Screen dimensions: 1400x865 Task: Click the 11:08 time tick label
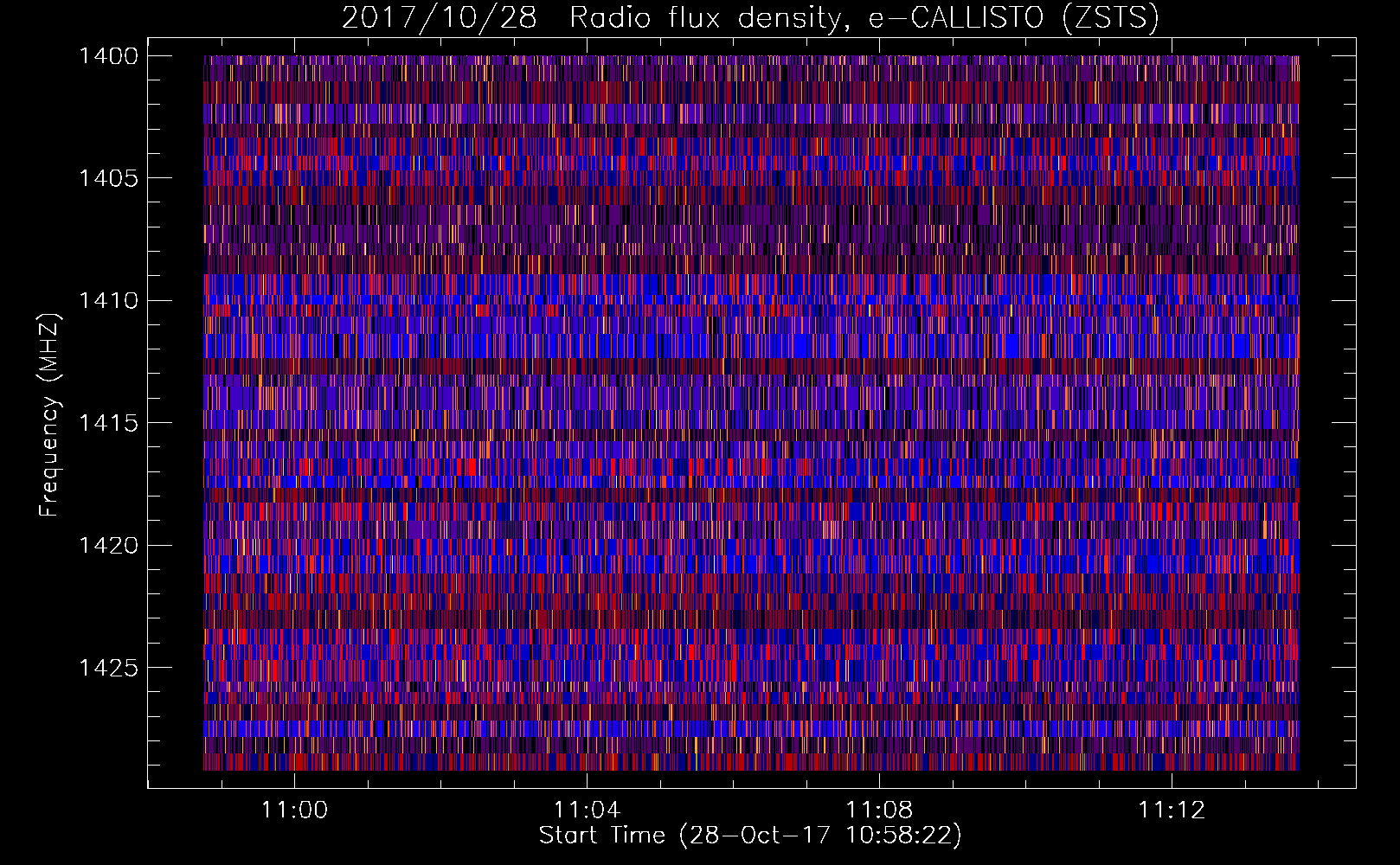pos(879,810)
